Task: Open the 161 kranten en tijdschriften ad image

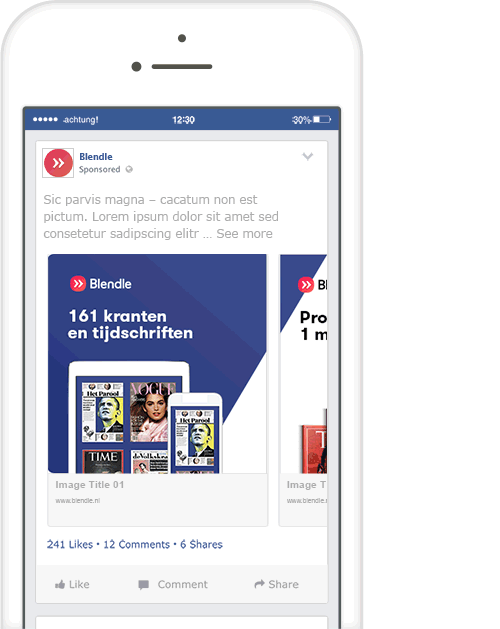Action: (157, 363)
